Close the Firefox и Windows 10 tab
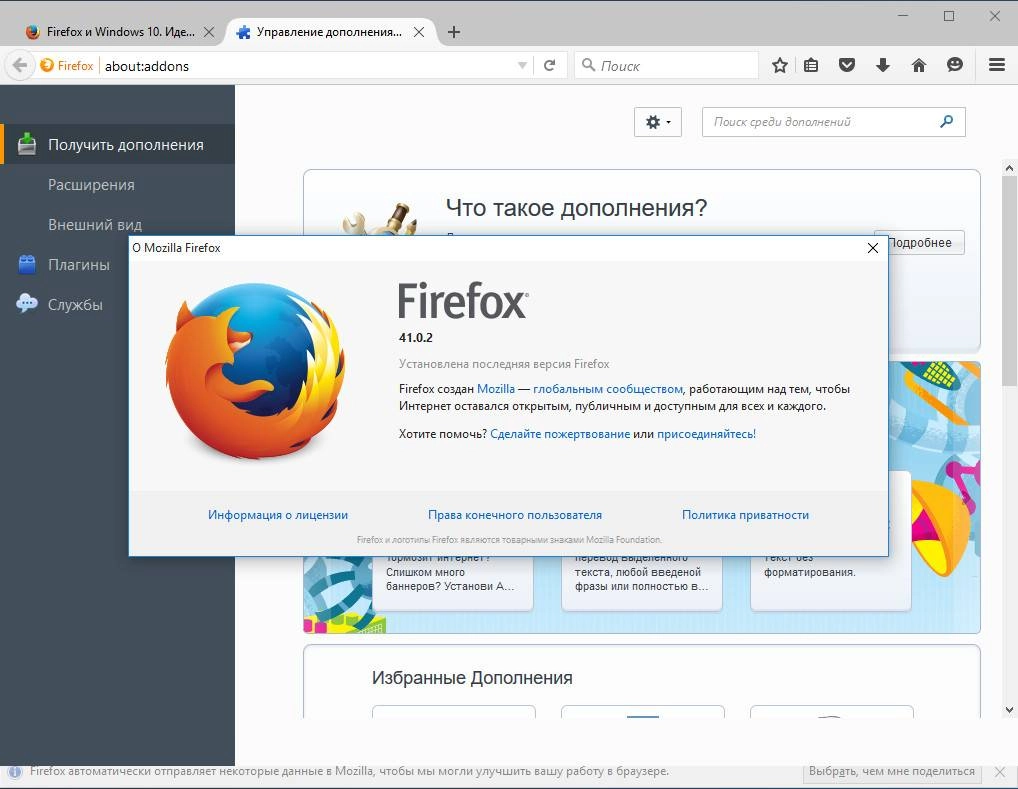Image resolution: width=1018 pixels, height=789 pixels. [x=209, y=32]
